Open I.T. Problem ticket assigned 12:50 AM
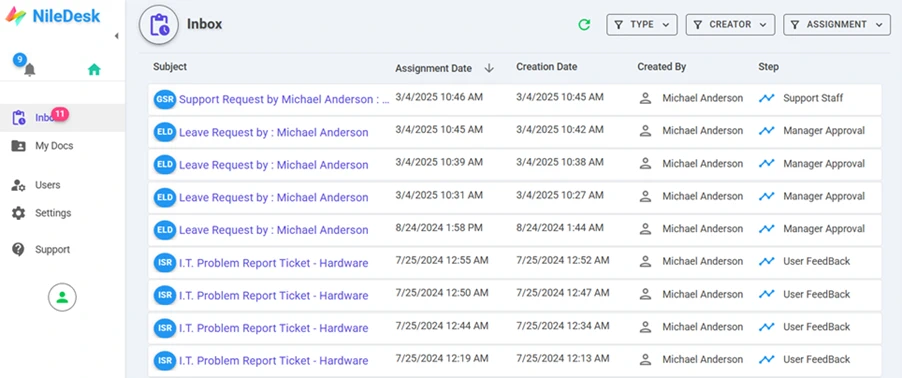Screen dimensions: 902x378 (273, 296)
